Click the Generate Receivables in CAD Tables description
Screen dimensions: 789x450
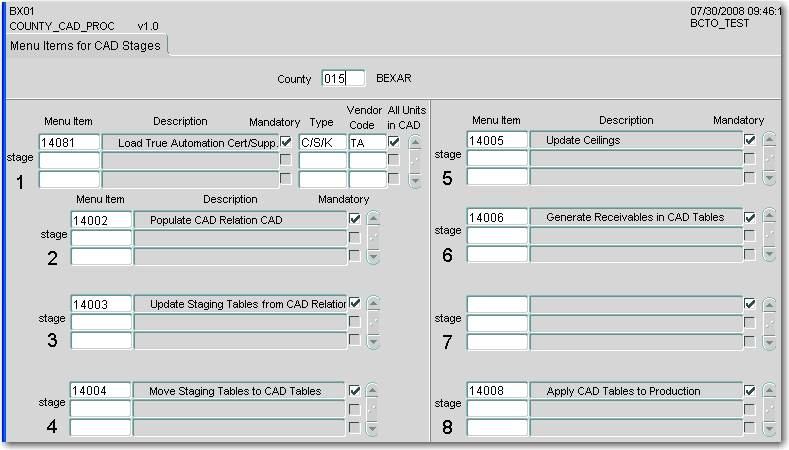(636, 217)
